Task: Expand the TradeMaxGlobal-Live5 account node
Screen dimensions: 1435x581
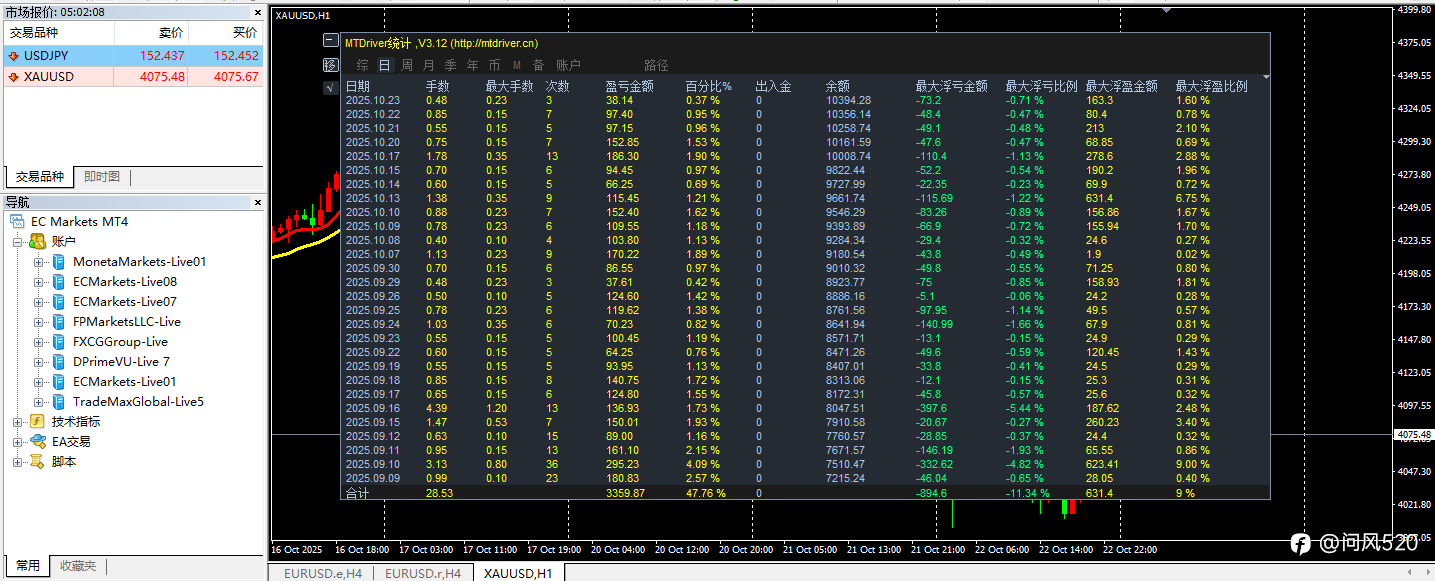Action: pyautogui.click(x=39, y=402)
